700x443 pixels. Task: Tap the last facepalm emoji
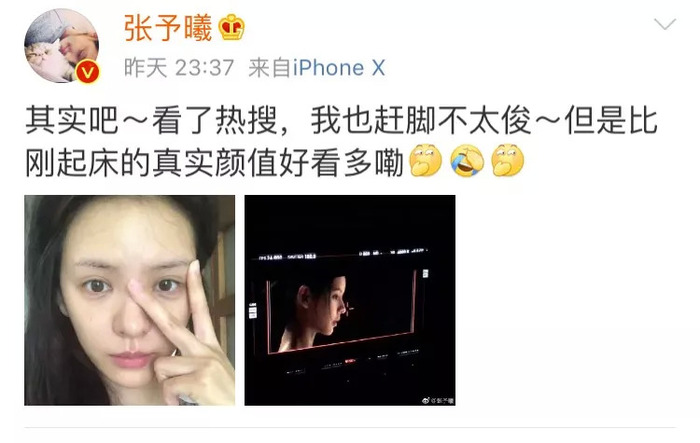pos(508,160)
